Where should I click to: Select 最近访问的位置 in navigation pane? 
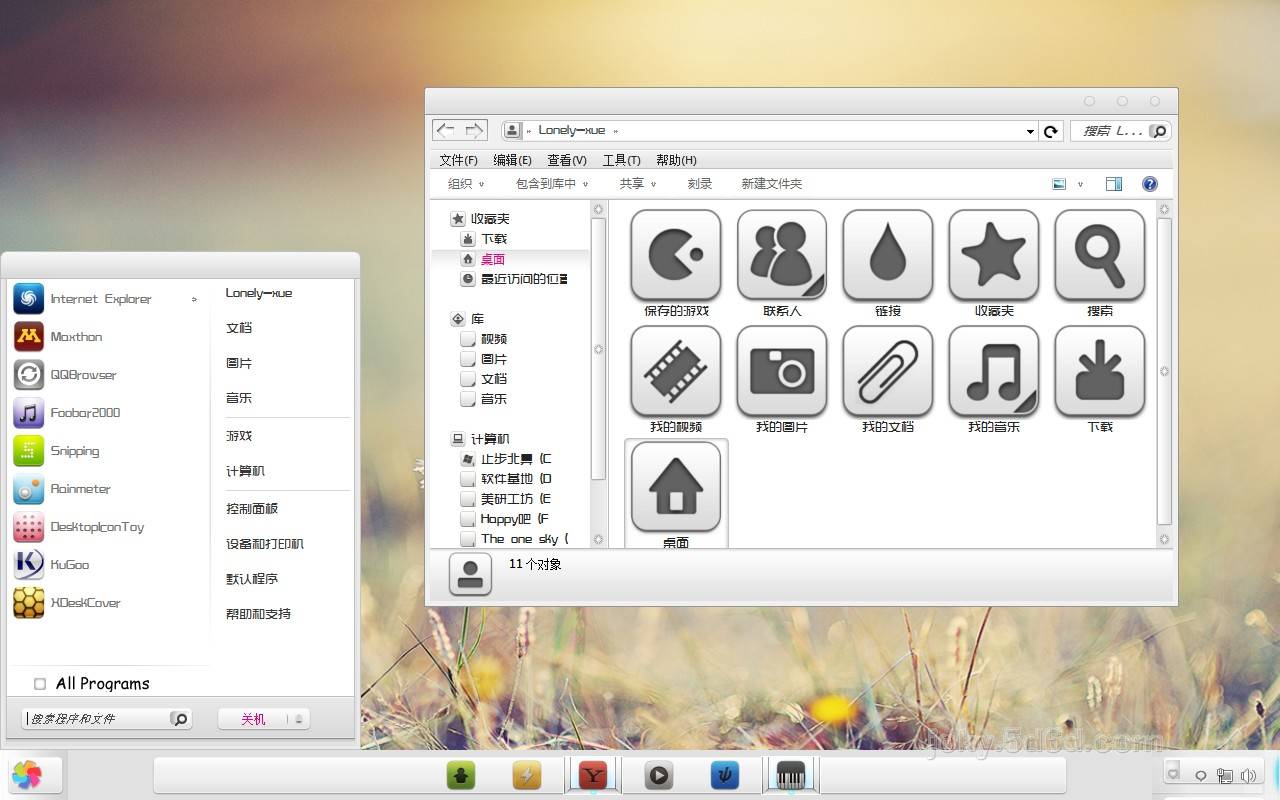pos(514,279)
